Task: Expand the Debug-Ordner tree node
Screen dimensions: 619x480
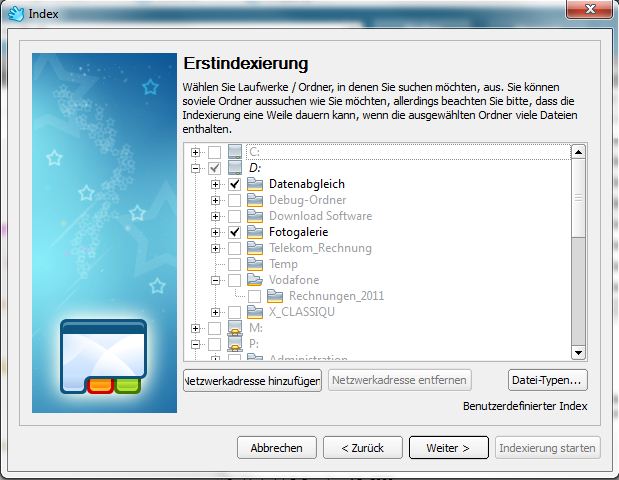Action: coord(215,200)
